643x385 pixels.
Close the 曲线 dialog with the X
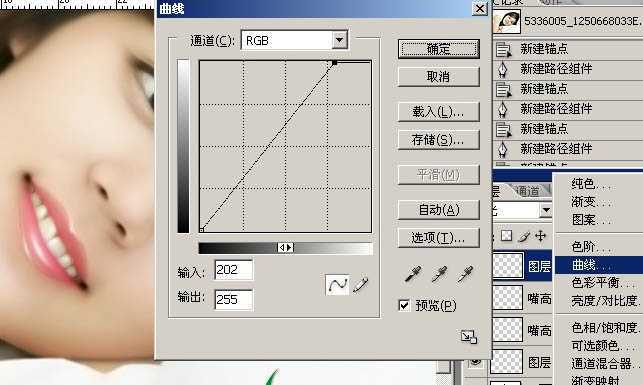tap(479, 9)
